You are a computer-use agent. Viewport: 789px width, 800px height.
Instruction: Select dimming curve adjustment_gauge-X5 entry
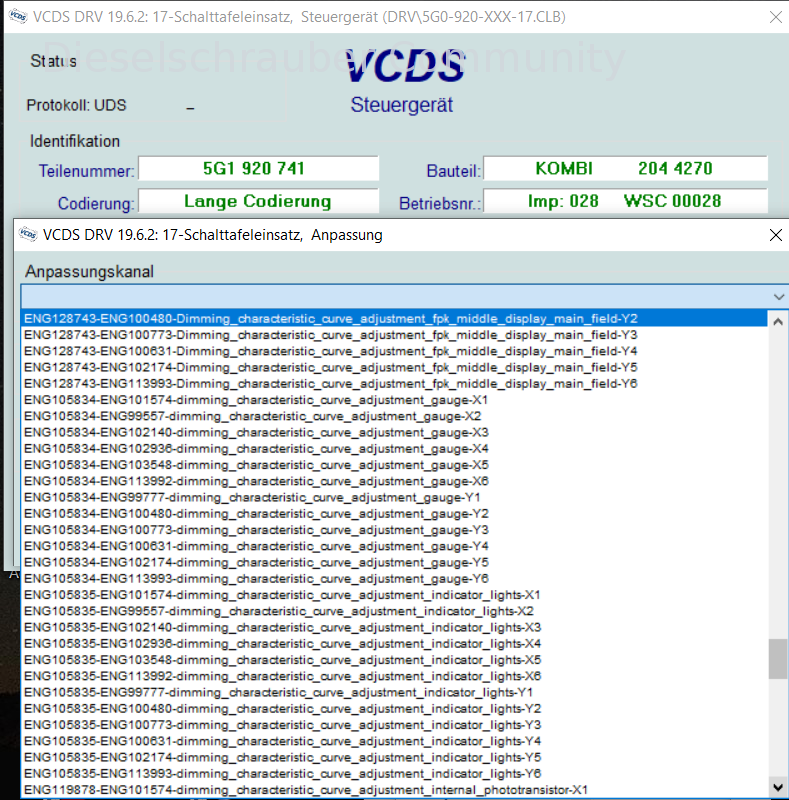[x=394, y=465]
